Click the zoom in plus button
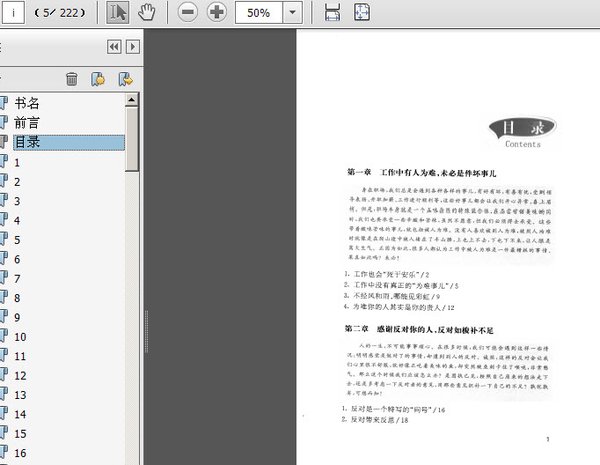Image resolution: width=600 pixels, height=465 pixels. click(216, 14)
